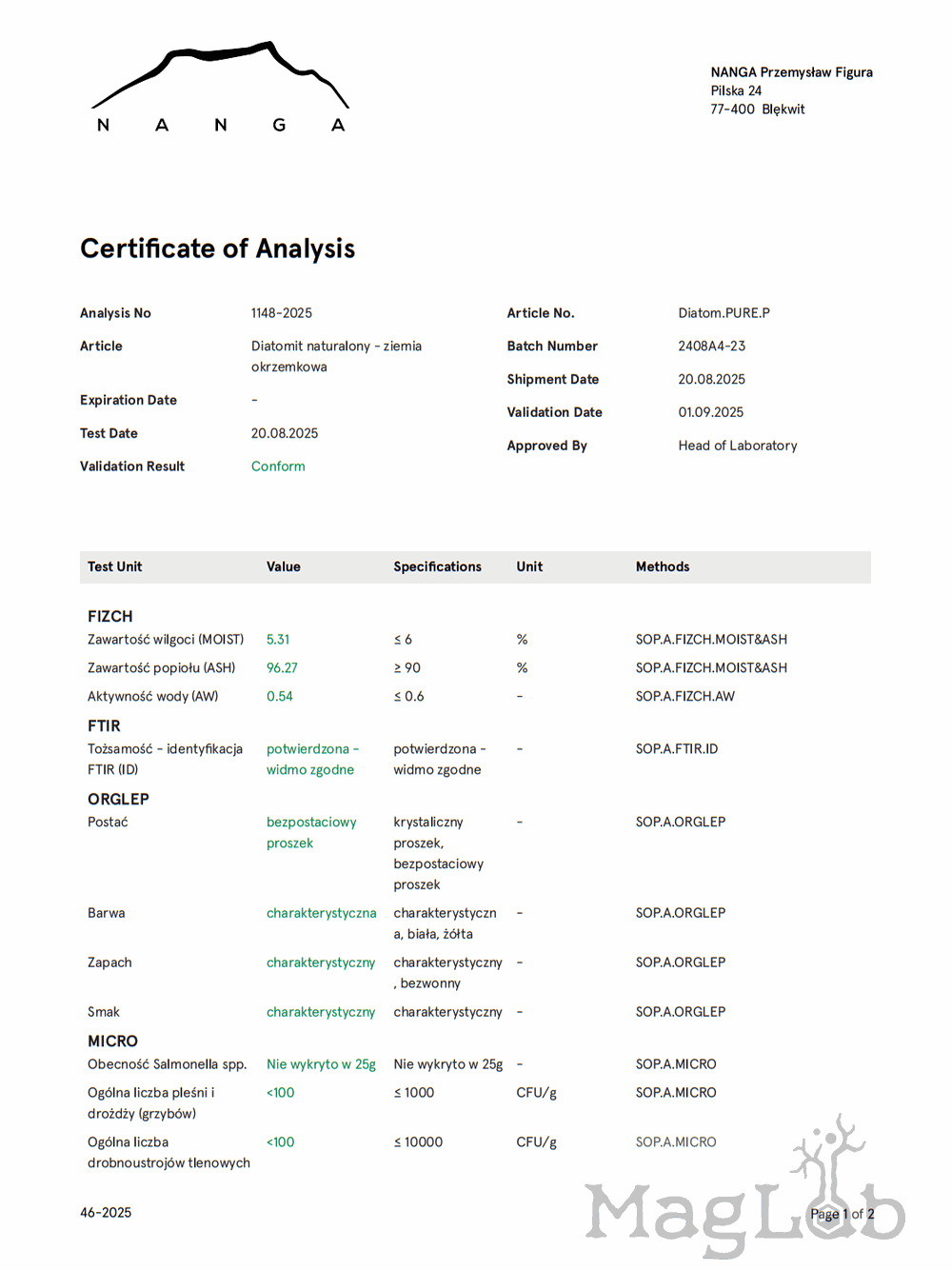
Task: Click the batch number 2408A4-23
Action: (711, 347)
